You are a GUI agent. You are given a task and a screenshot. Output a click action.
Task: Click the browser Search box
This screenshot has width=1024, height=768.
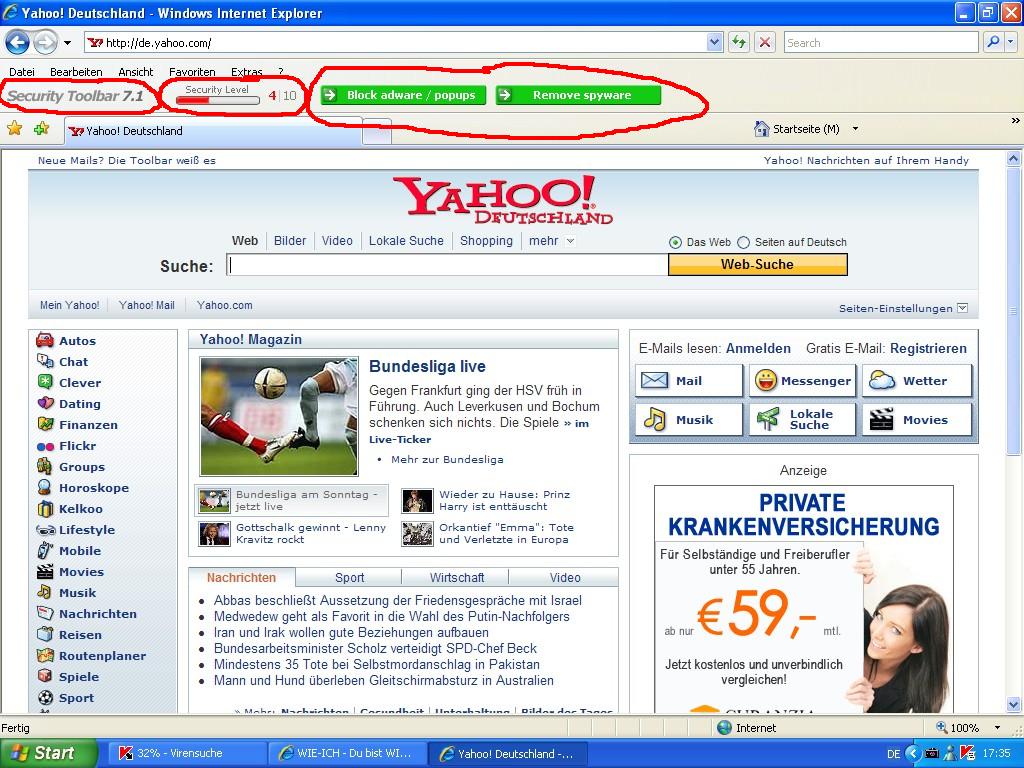[x=881, y=42]
